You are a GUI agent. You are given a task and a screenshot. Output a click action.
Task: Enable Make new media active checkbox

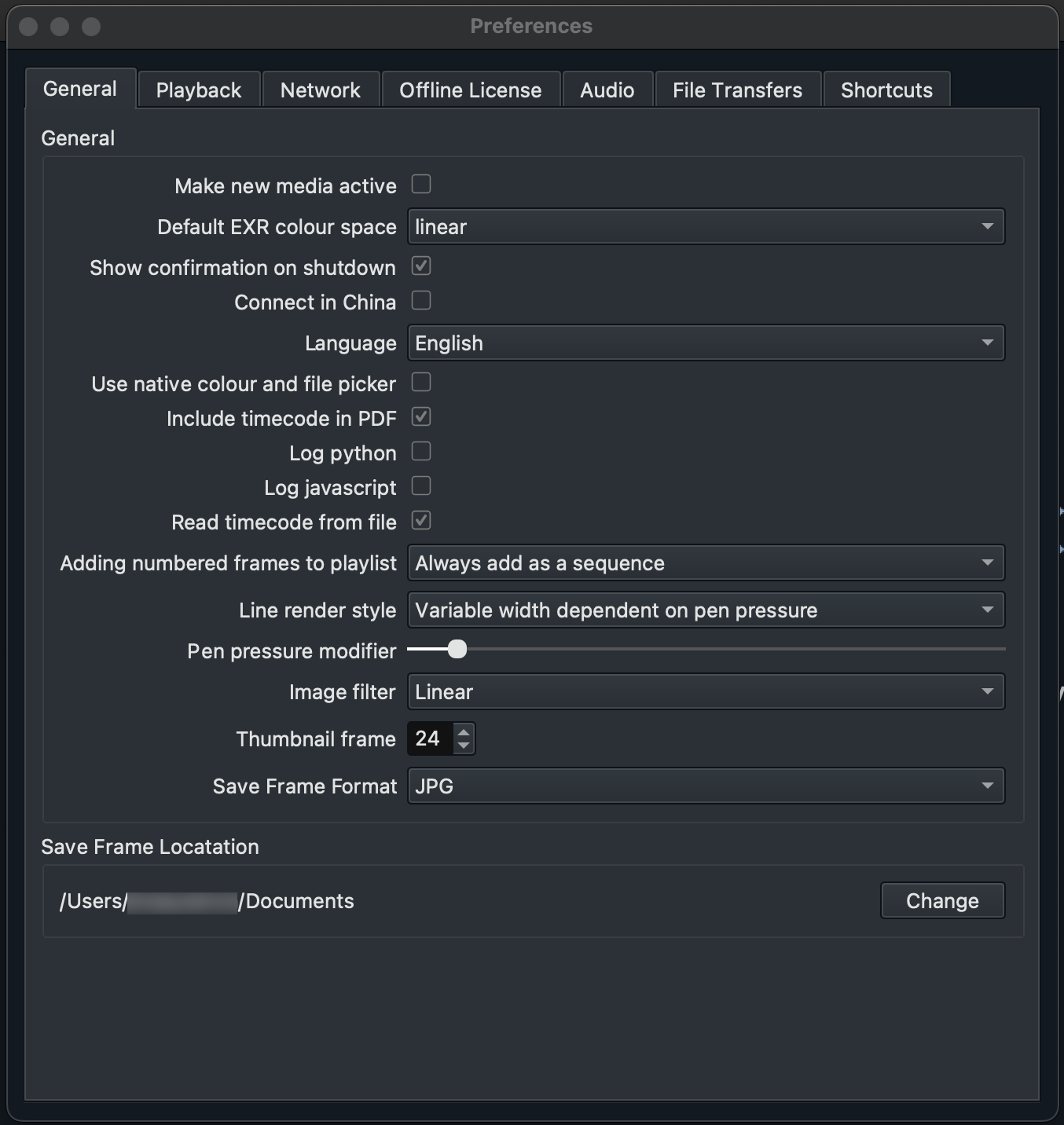pyautogui.click(x=421, y=185)
